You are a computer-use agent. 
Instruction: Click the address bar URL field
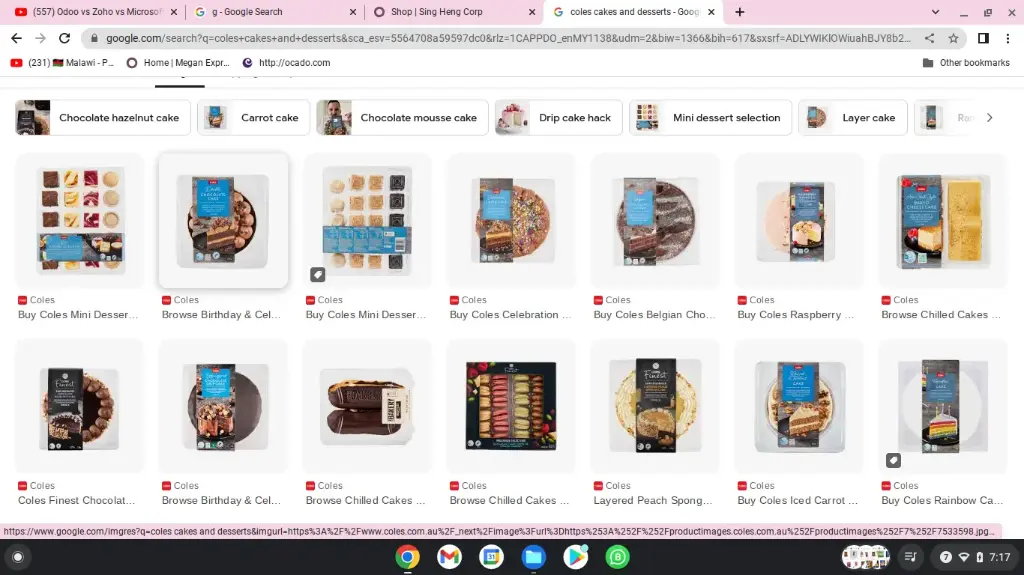(x=507, y=39)
